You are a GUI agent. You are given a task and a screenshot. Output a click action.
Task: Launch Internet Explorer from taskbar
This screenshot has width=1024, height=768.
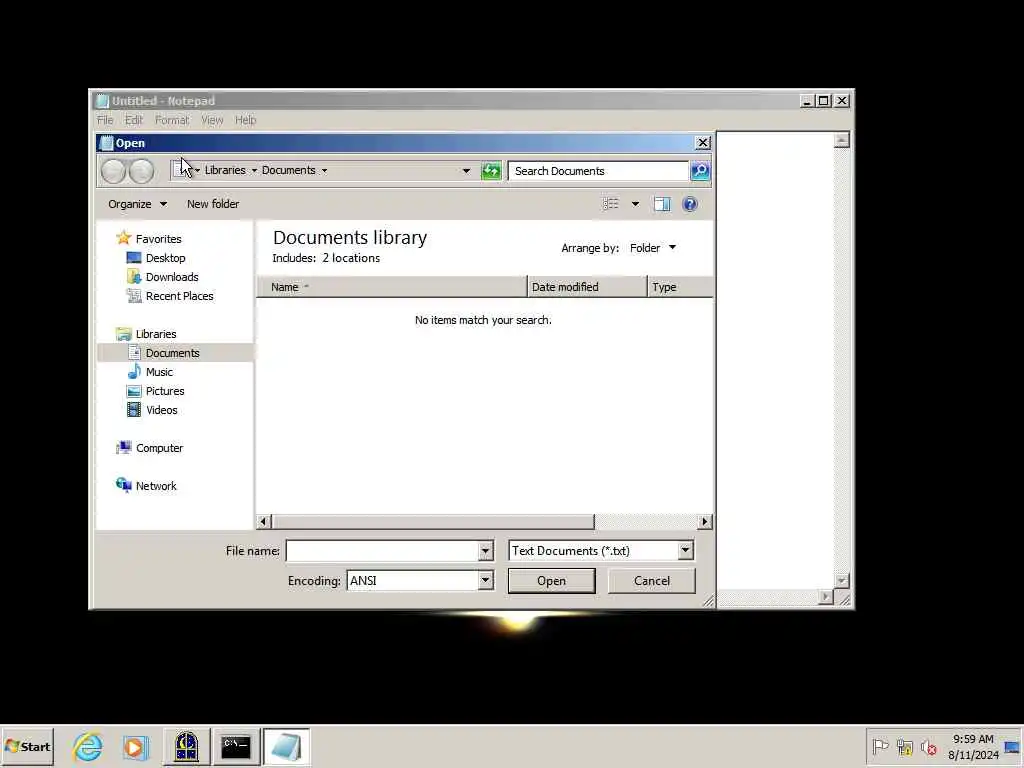pyautogui.click(x=88, y=746)
